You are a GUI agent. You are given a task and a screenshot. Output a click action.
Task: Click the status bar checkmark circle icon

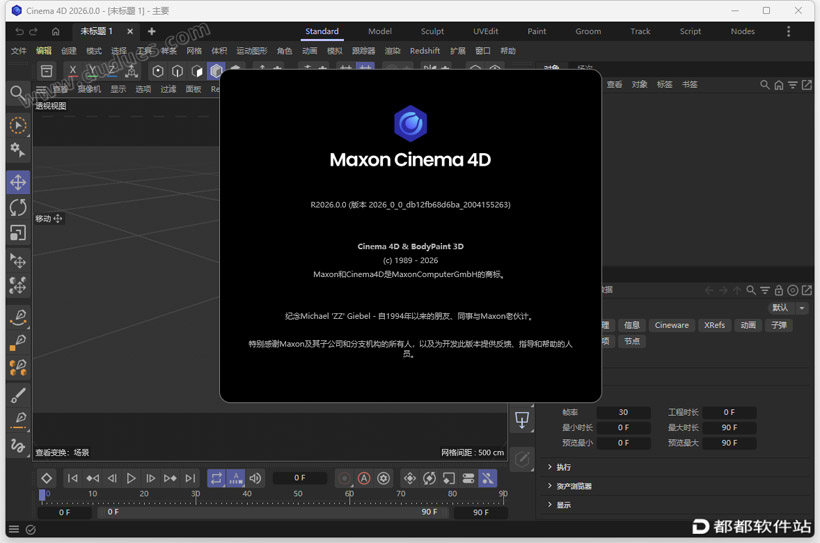pyautogui.click(x=31, y=529)
